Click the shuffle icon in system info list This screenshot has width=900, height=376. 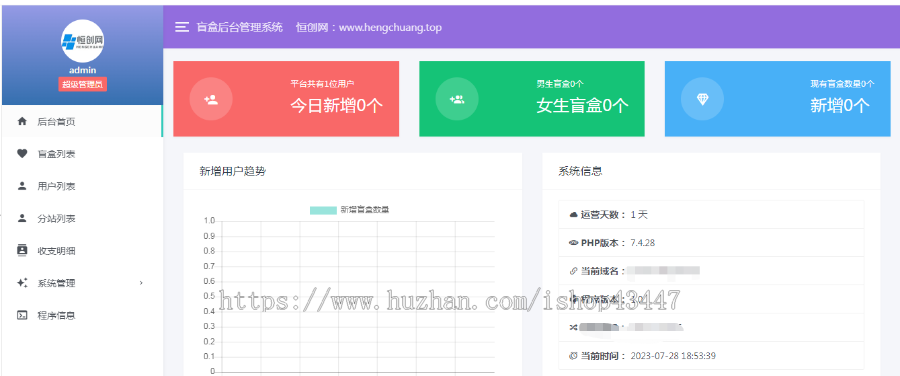(x=573, y=327)
